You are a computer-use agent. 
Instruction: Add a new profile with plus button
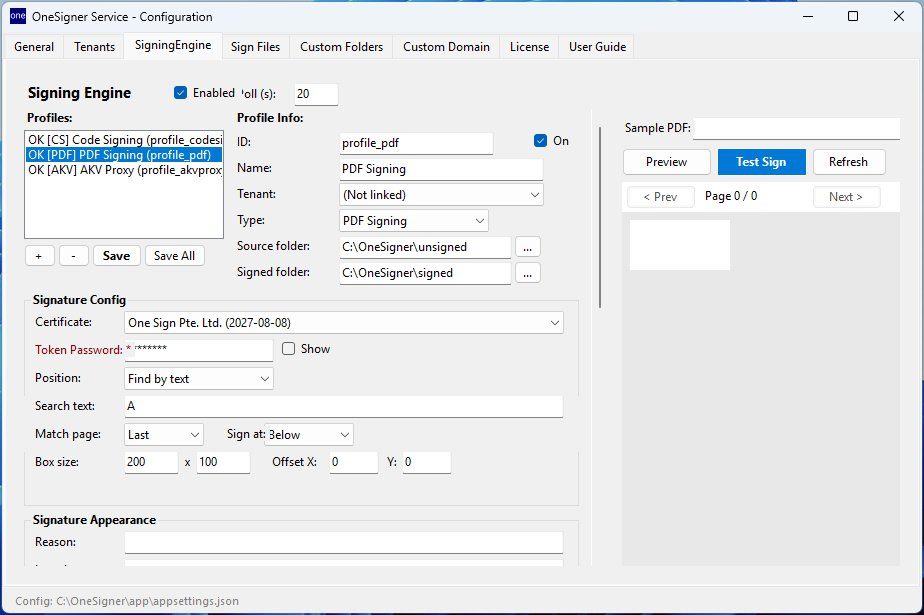(x=39, y=256)
